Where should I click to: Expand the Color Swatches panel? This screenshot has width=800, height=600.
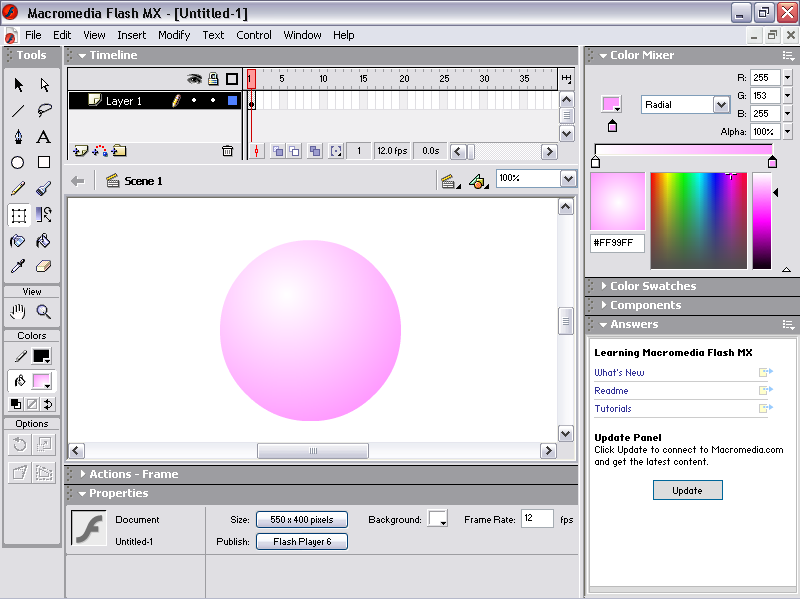click(652, 286)
